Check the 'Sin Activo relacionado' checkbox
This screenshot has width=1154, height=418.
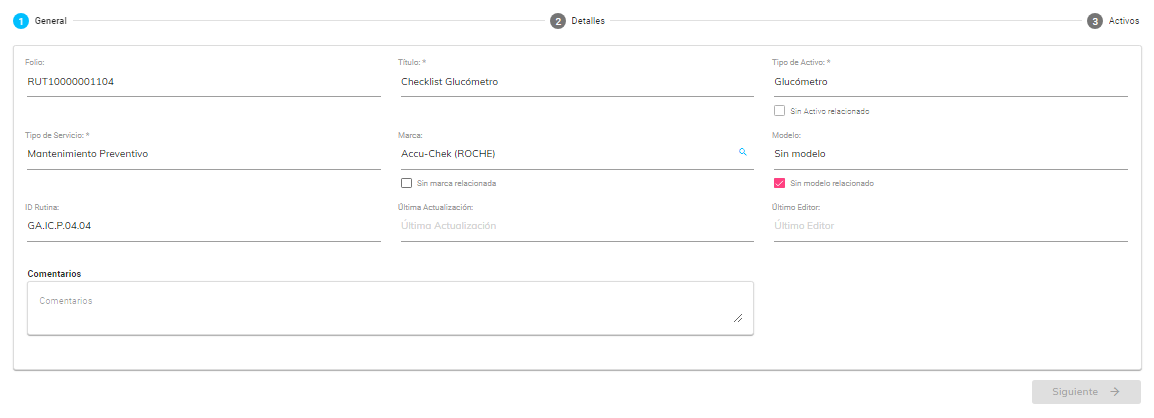(780, 111)
